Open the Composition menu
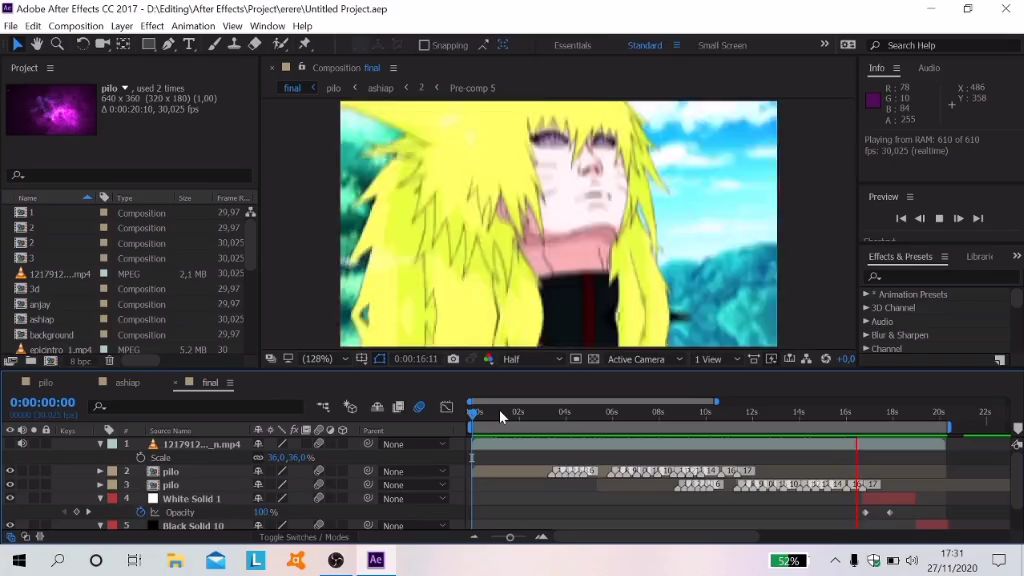The height and width of the screenshot is (576, 1024). [76, 26]
